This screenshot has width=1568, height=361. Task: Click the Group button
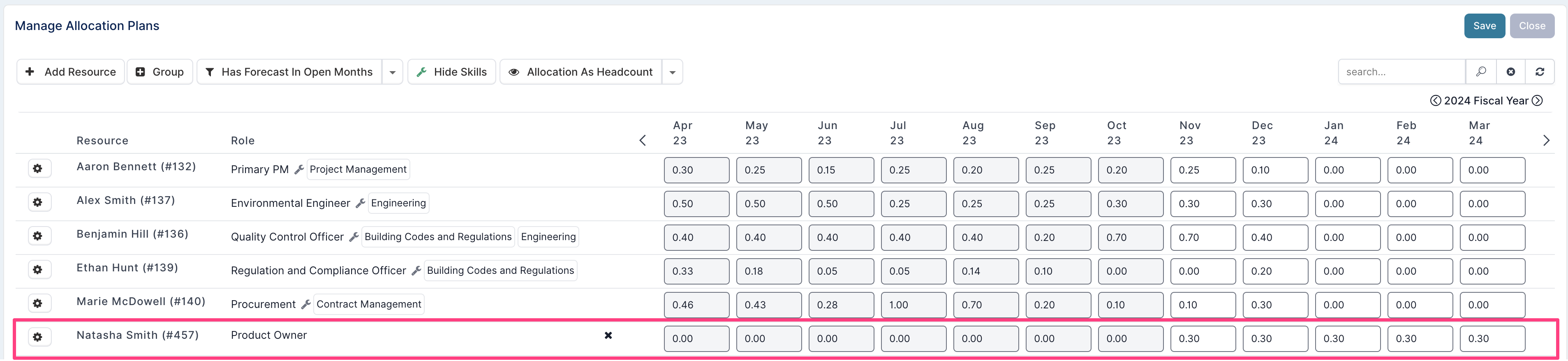(160, 72)
